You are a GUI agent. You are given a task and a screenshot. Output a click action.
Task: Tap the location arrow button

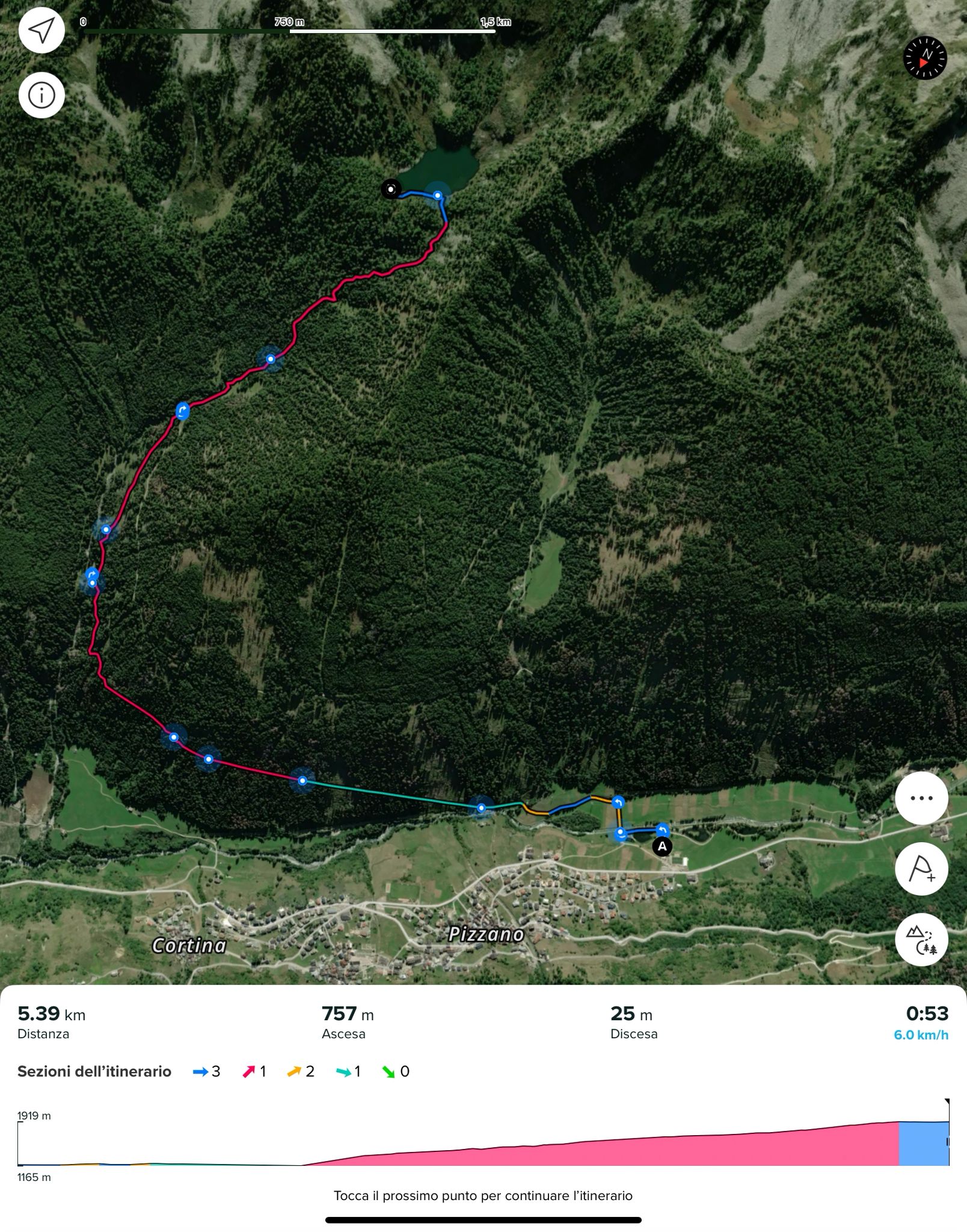[41, 30]
